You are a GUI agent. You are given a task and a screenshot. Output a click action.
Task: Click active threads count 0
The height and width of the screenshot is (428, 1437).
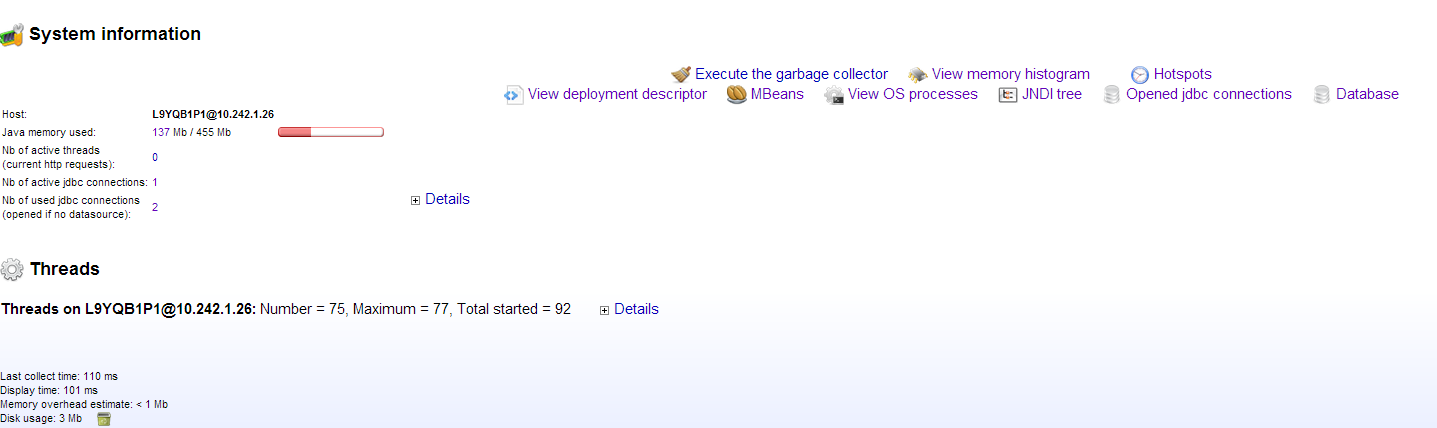[155, 157]
